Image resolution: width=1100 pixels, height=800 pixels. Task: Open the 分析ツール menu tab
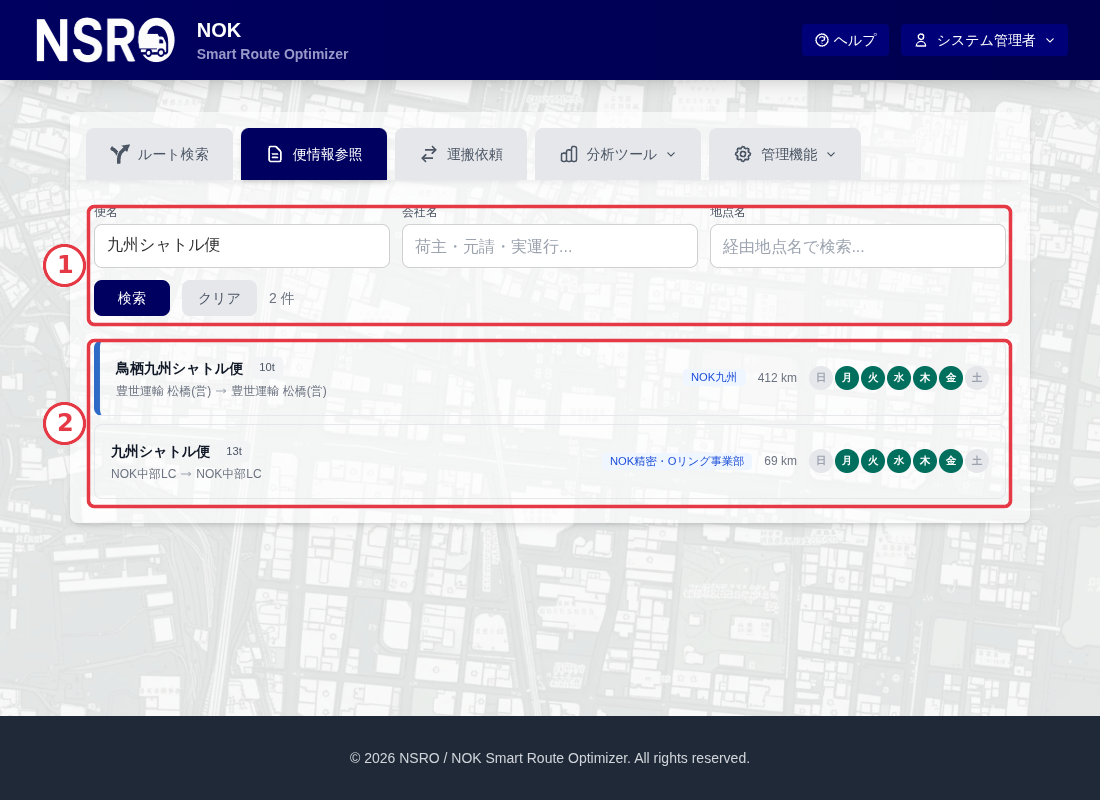tap(618, 154)
